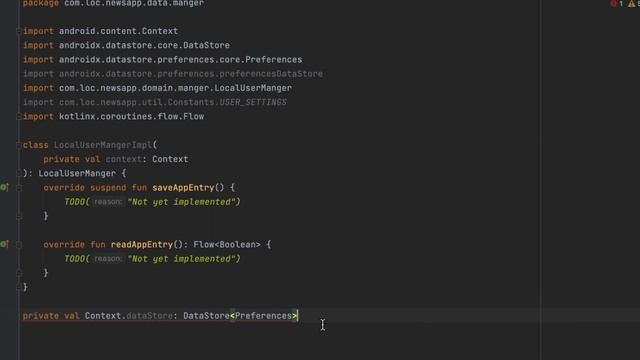Click the class closing brace fold marker
Screen dimensions: 640x360
coord(19,287)
